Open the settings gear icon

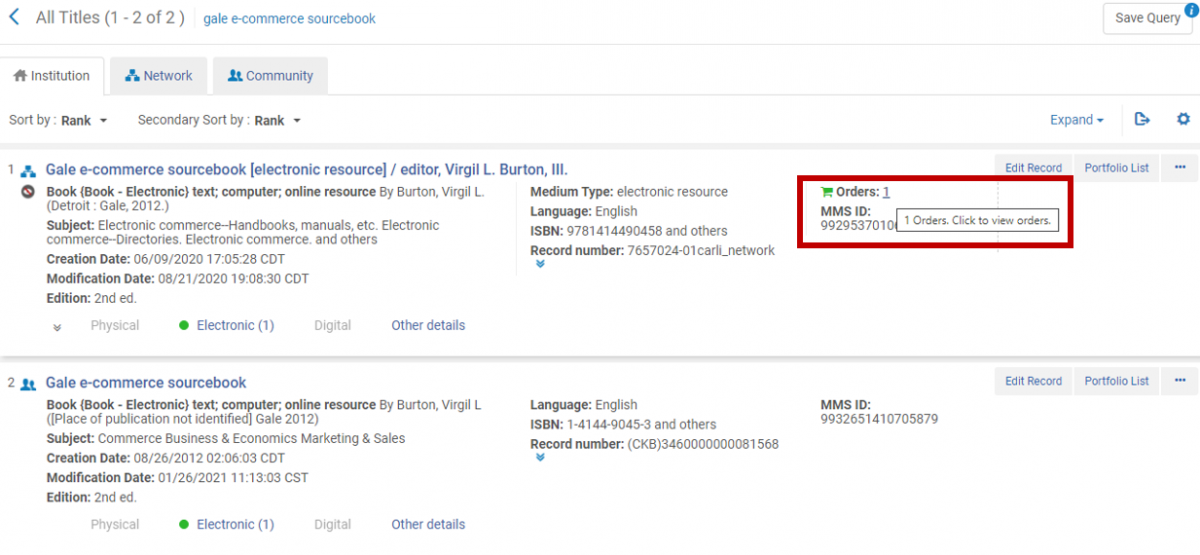(1183, 119)
